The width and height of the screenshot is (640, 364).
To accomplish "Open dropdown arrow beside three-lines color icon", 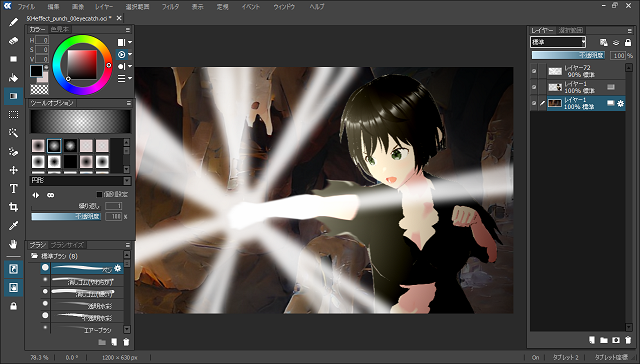I will click(130, 78).
